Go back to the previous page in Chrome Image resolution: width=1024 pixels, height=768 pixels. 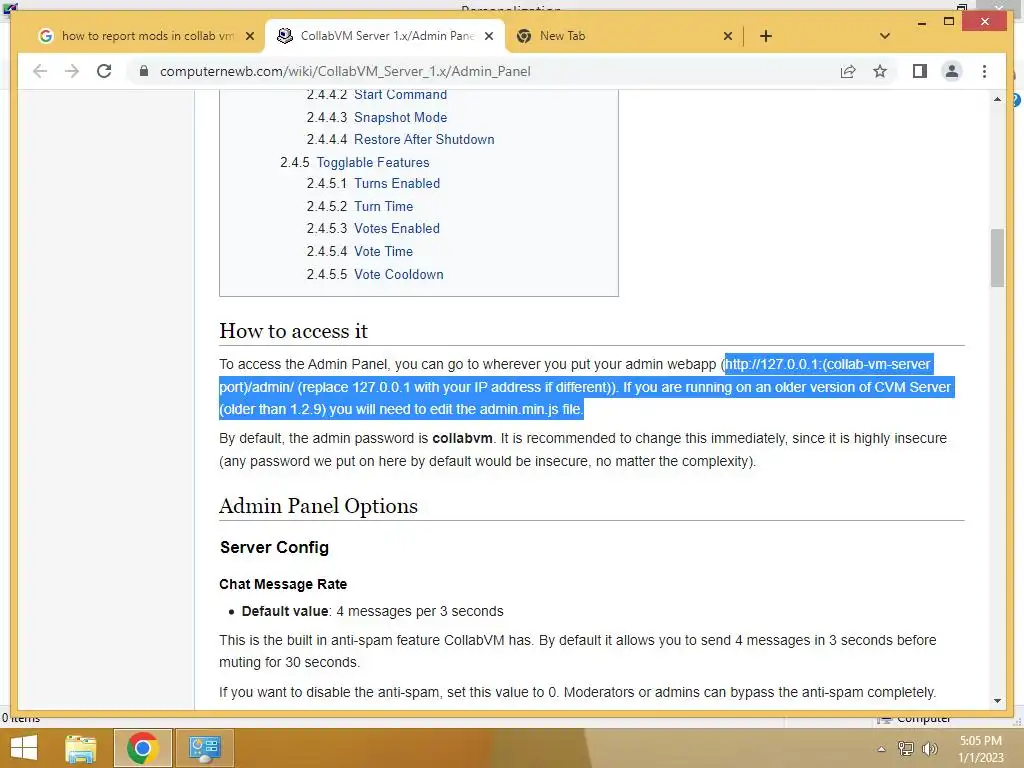(40, 71)
